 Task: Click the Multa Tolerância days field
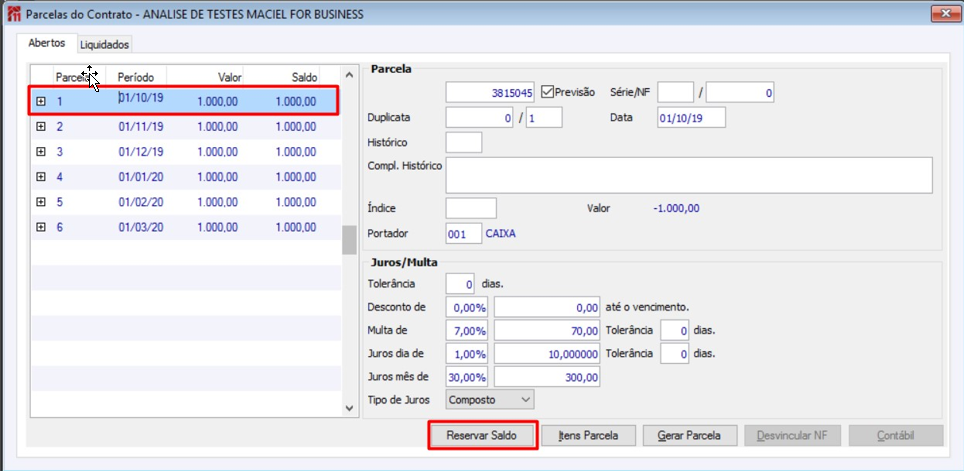pyautogui.click(x=674, y=331)
